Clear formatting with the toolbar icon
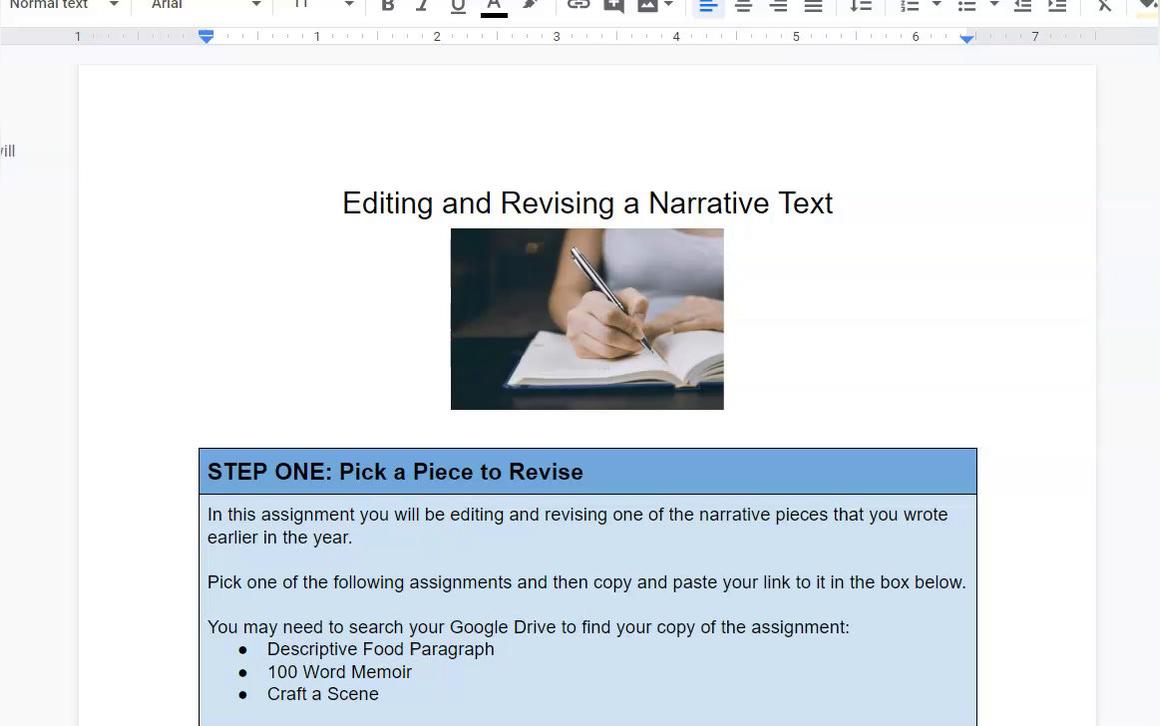 tap(1104, 5)
